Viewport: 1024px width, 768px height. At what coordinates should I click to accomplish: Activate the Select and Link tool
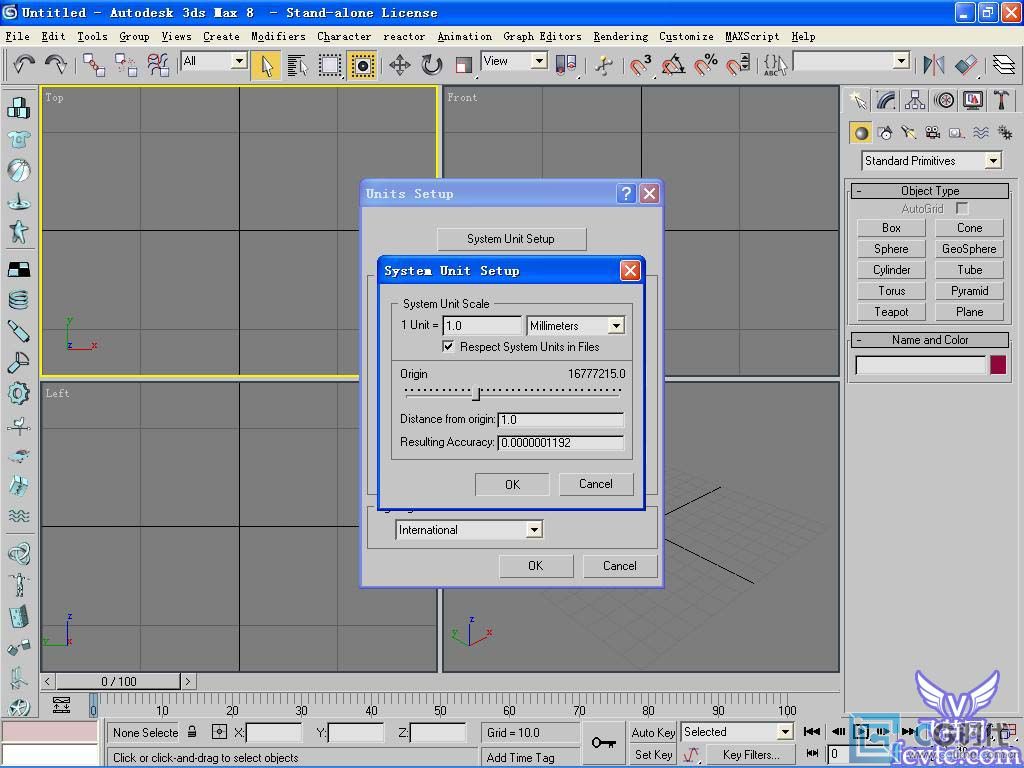pyautogui.click(x=94, y=65)
